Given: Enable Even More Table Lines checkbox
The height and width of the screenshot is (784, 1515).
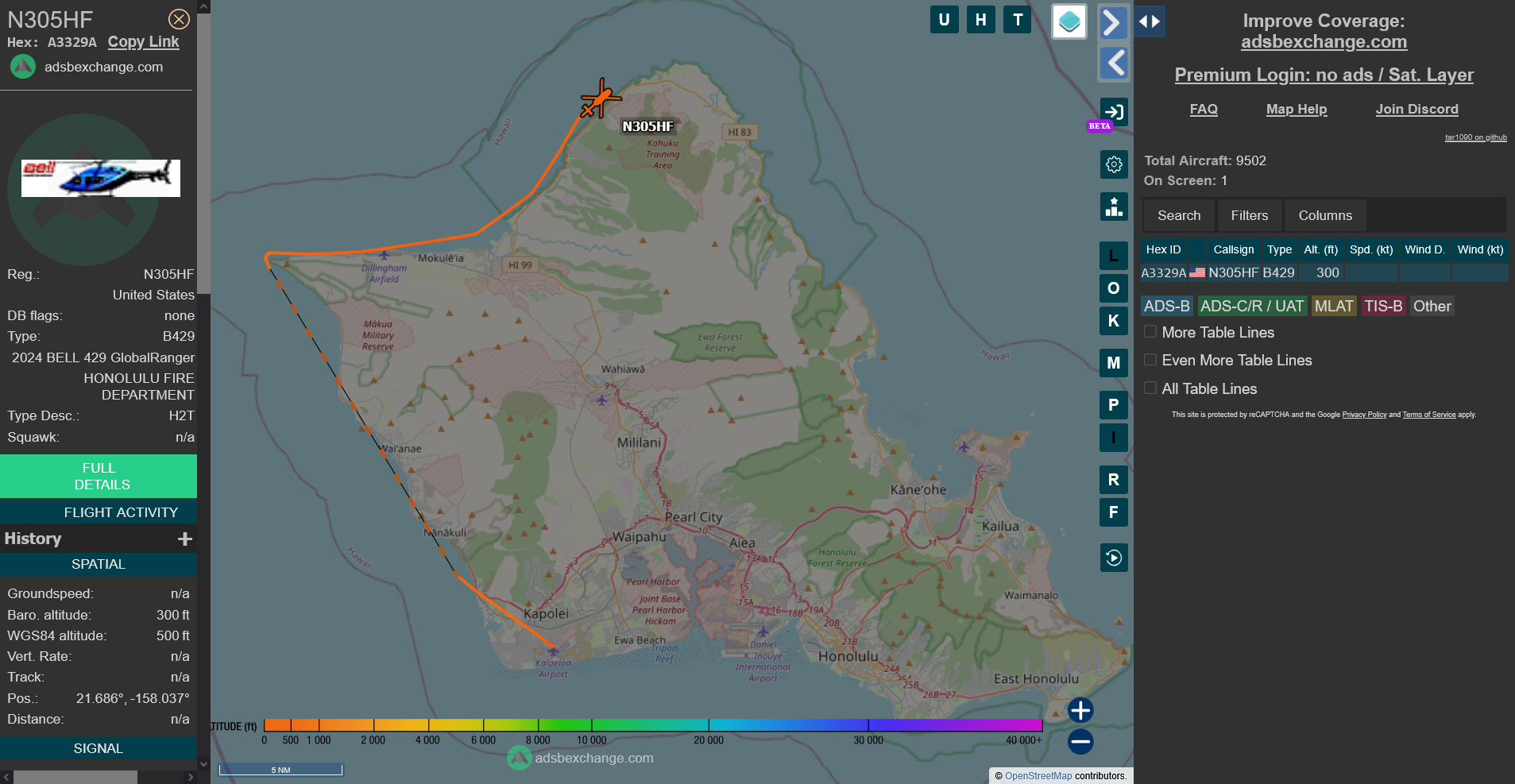Looking at the screenshot, I should [1150, 360].
